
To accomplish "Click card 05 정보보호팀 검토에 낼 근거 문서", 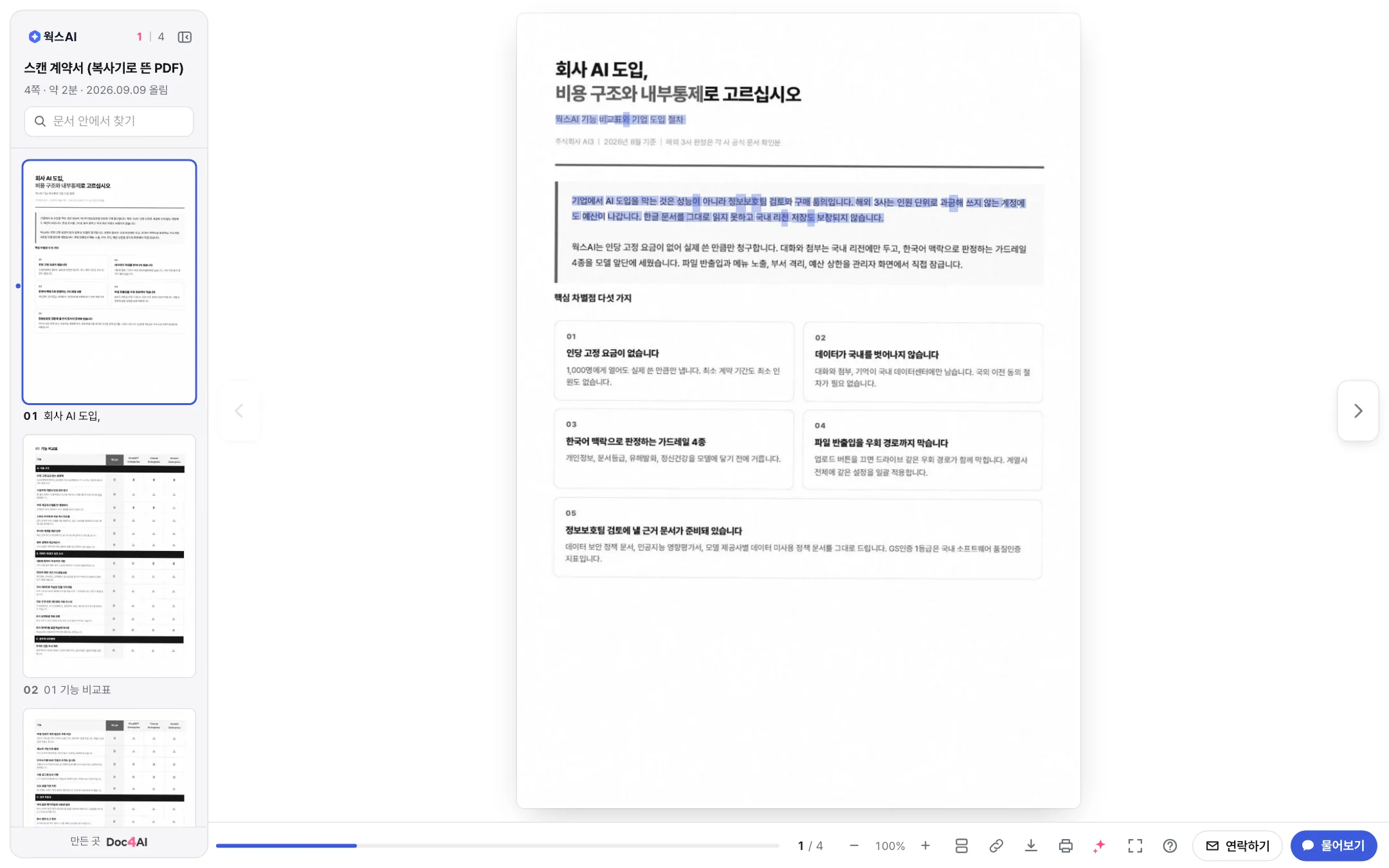I will pos(798,539).
